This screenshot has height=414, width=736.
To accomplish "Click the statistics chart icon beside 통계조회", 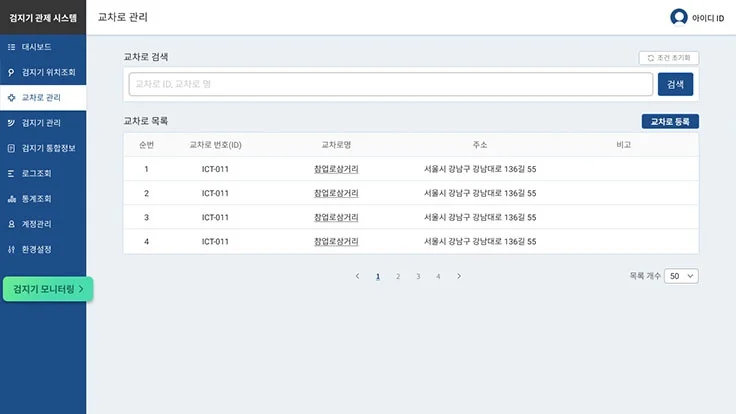I will coord(11,199).
